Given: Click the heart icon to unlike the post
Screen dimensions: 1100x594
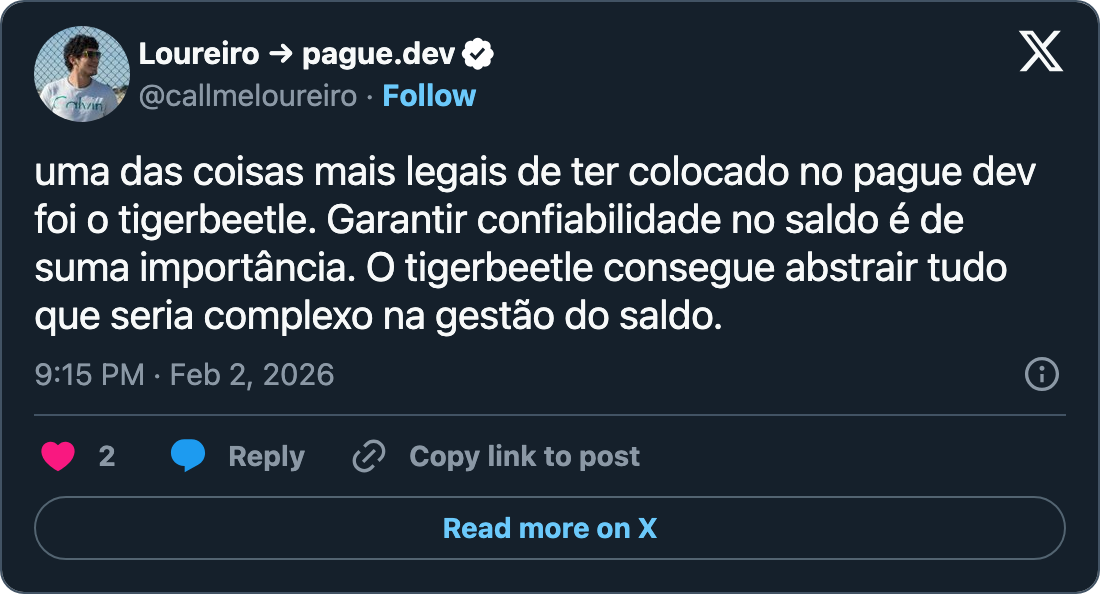Looking at the screenshot, I should 55,456.
